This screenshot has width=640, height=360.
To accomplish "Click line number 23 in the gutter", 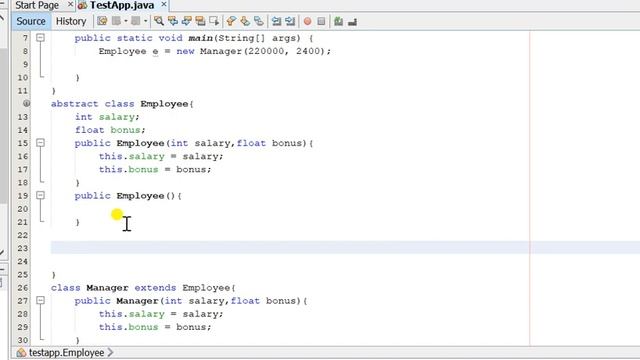I will 22,248.
